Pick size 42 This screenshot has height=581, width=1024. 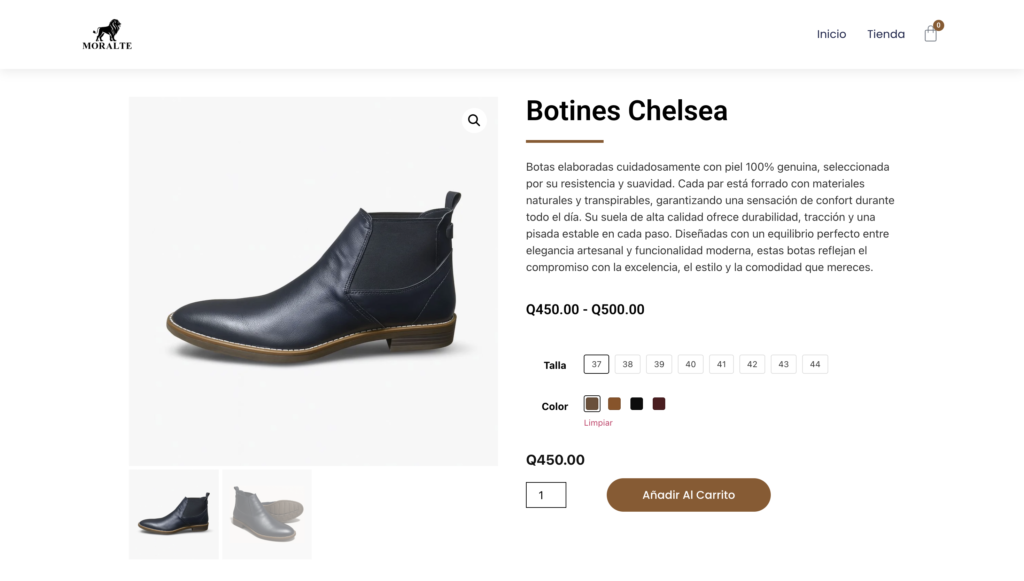tap(752, 364)
